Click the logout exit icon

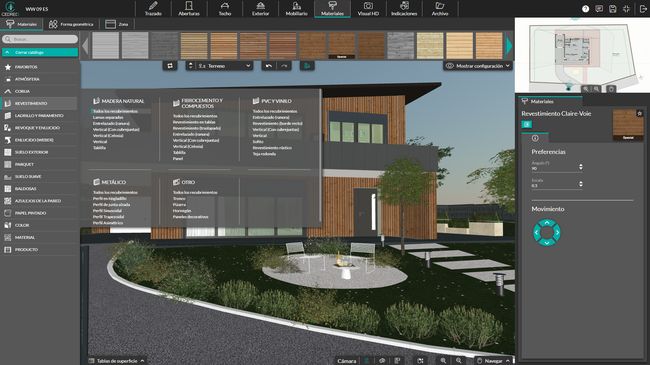click(x=643, y=9)
